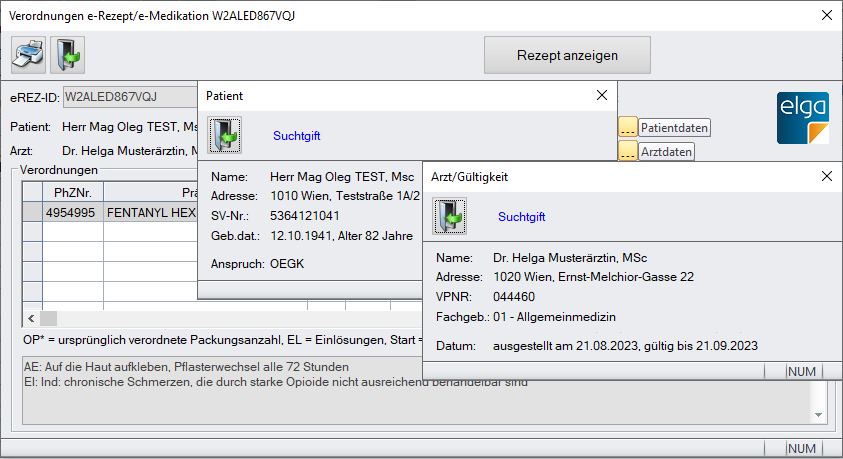
Task: Click the PhZNr. column header
Action: [x=73, y=192]
